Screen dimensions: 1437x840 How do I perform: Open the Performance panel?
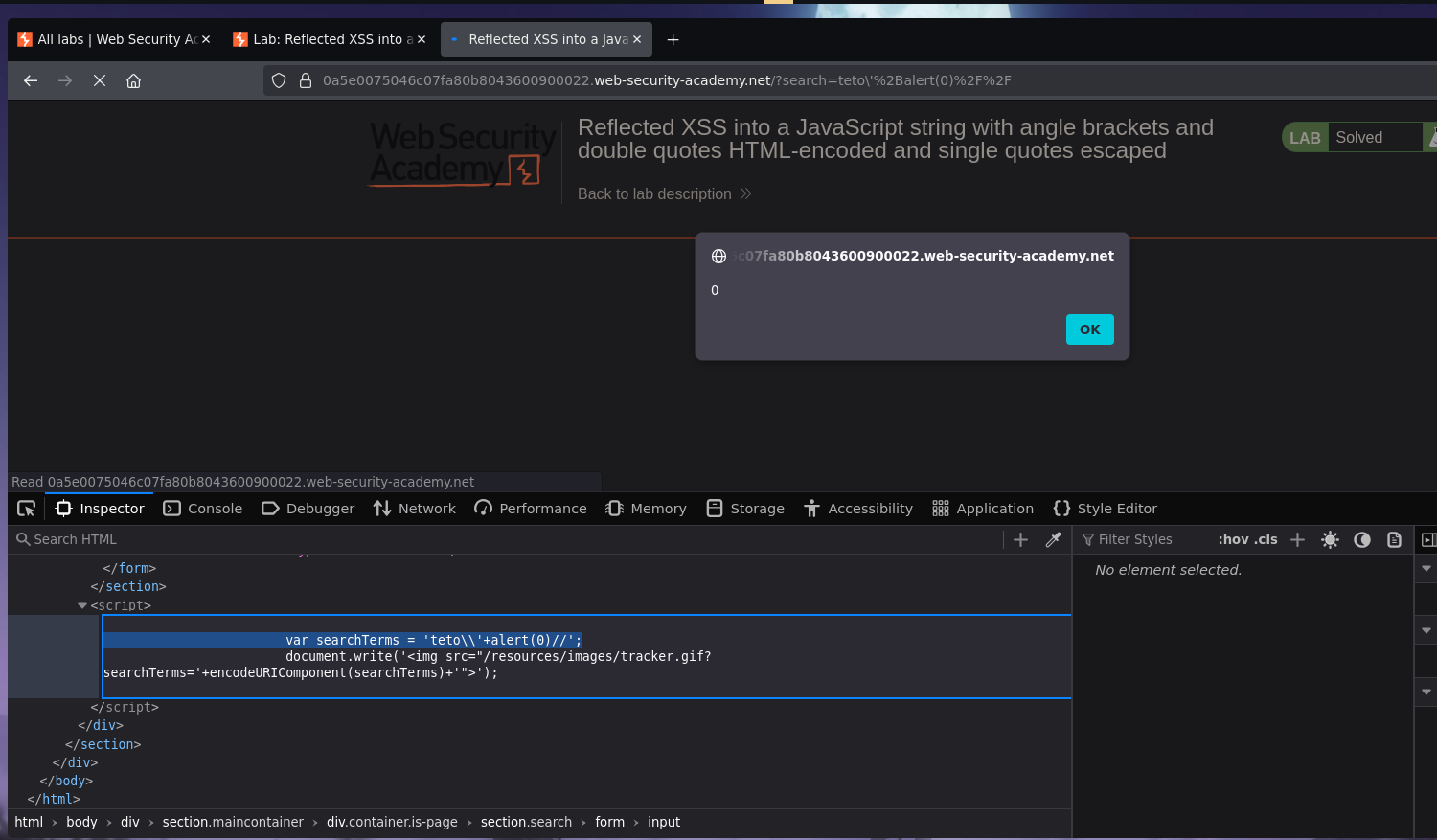[530, 509]
